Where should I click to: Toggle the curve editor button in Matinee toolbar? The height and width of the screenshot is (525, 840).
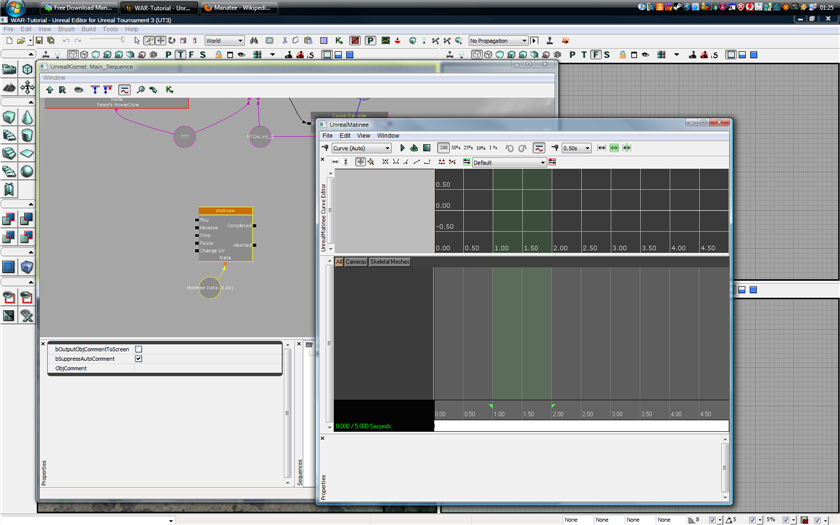pos(539,148)
